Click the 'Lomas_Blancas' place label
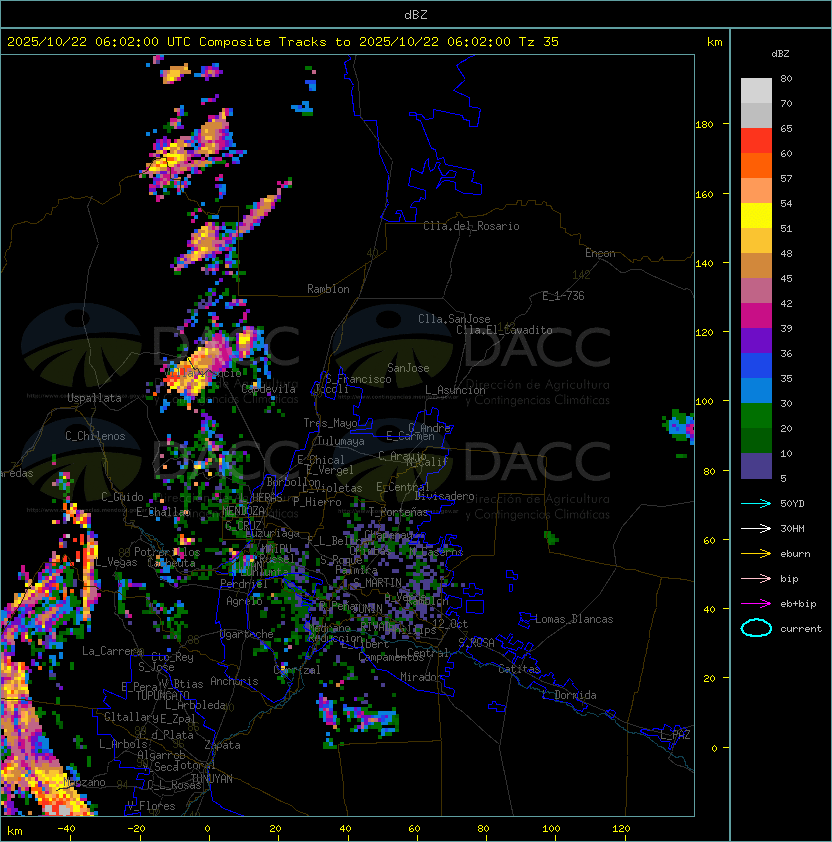Viewport: 832px width, 842px height. point(574,619)
